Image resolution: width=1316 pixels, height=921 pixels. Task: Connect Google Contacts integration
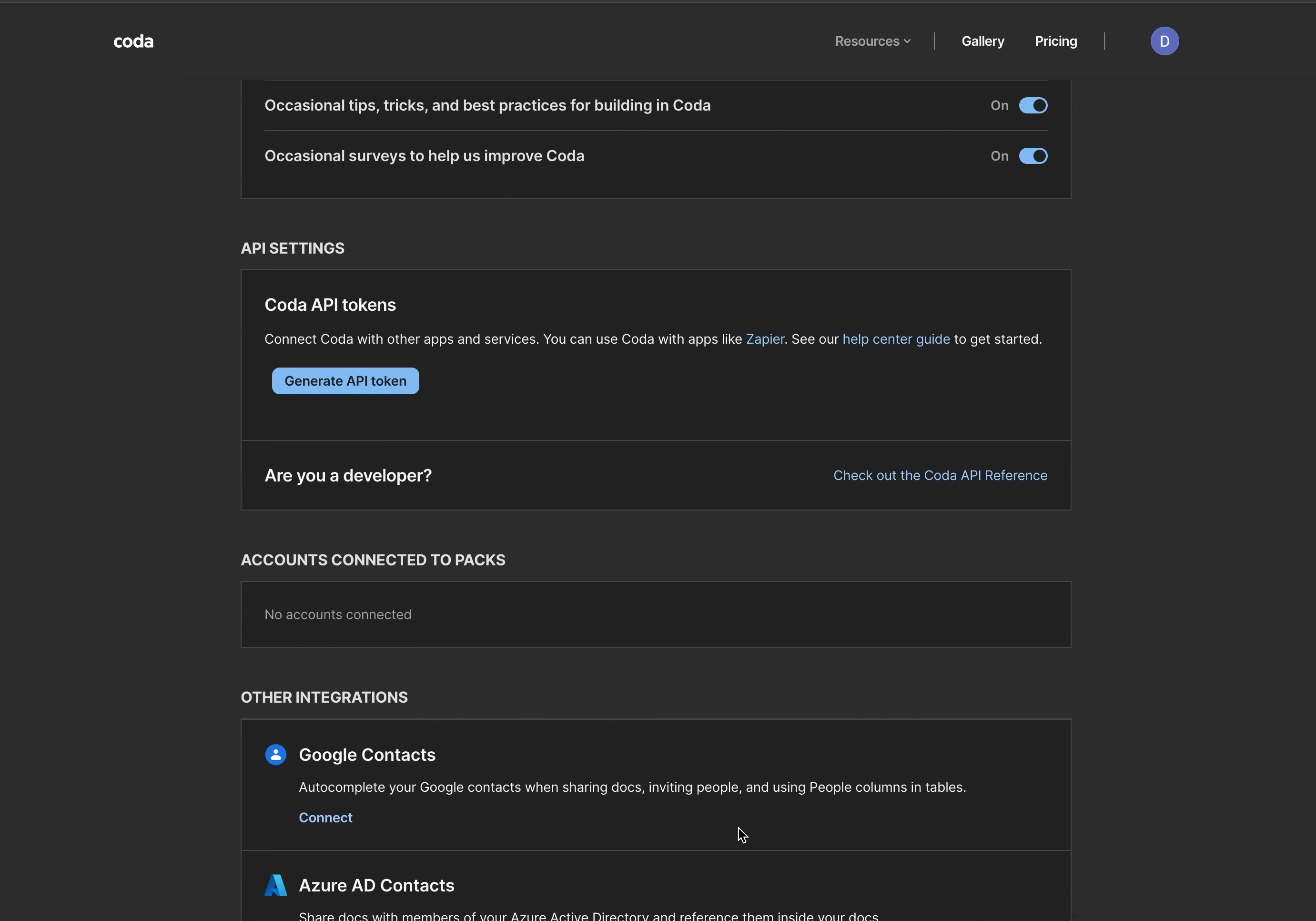[x=325, y=817]
